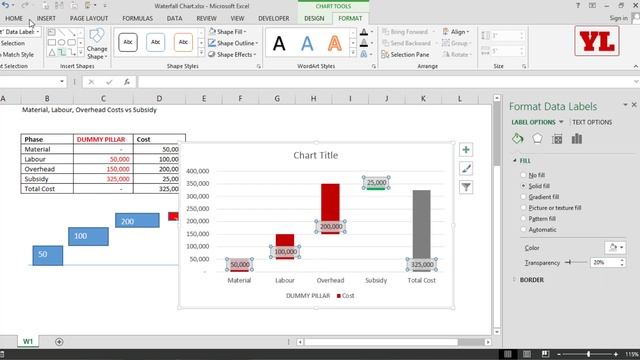640x360 pixels.
Task: Open the Shape Outline menu
Action: tap(233, 43)
